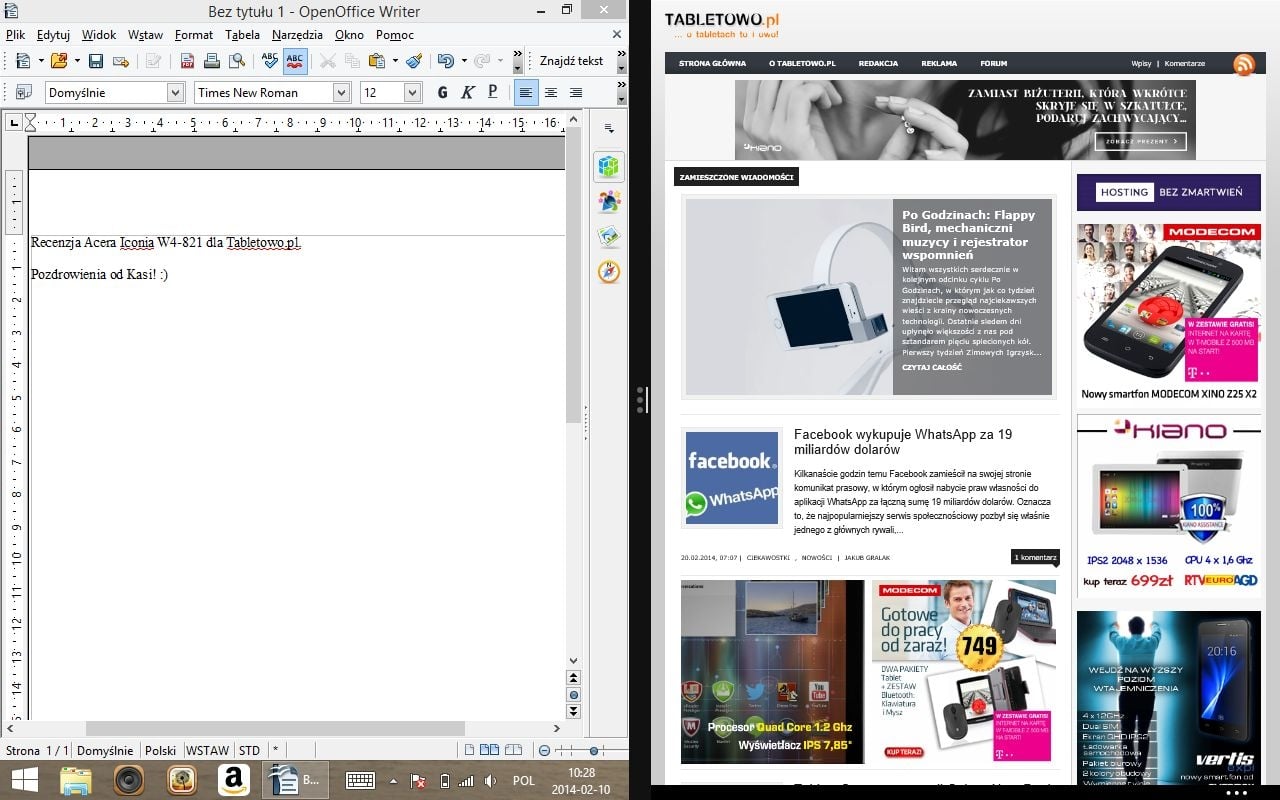Image resolution: width=1280 pixels, height=800 pixels.
Task: Zoom out with the minus button
Action: tap(544, 750)
